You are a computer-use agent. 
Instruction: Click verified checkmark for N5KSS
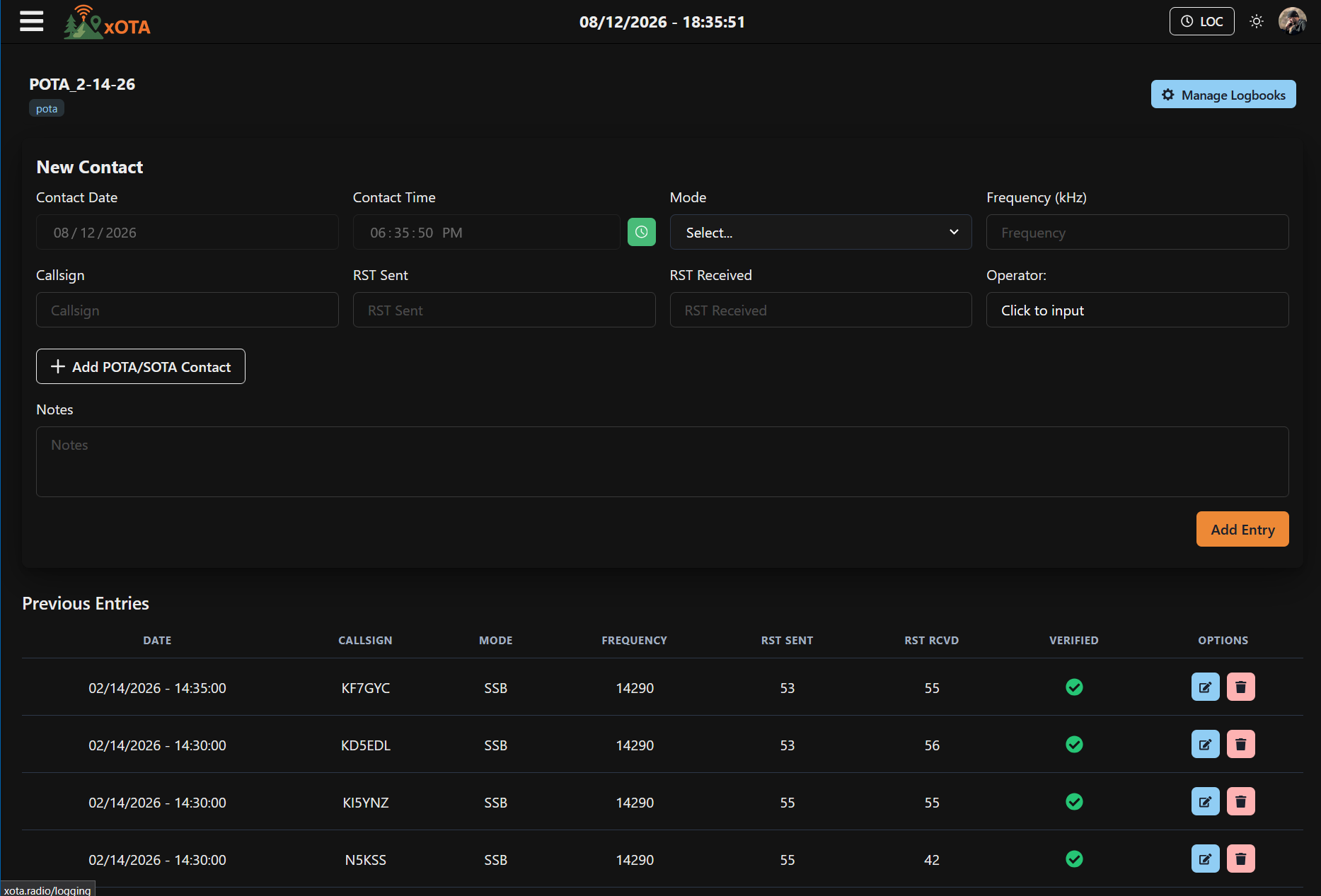point(1074,859)
